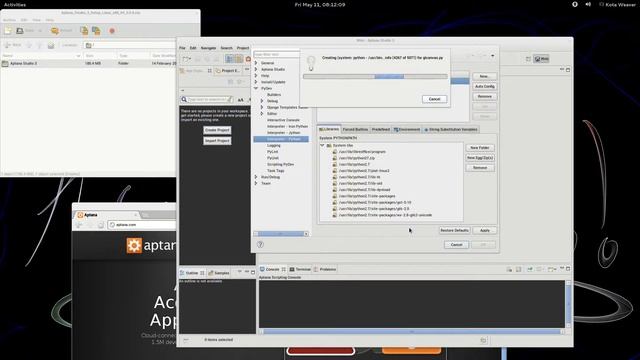640x360 pixels.
Task: Click the maximize icon of the Console panel
Action: (x=568, y=269)
